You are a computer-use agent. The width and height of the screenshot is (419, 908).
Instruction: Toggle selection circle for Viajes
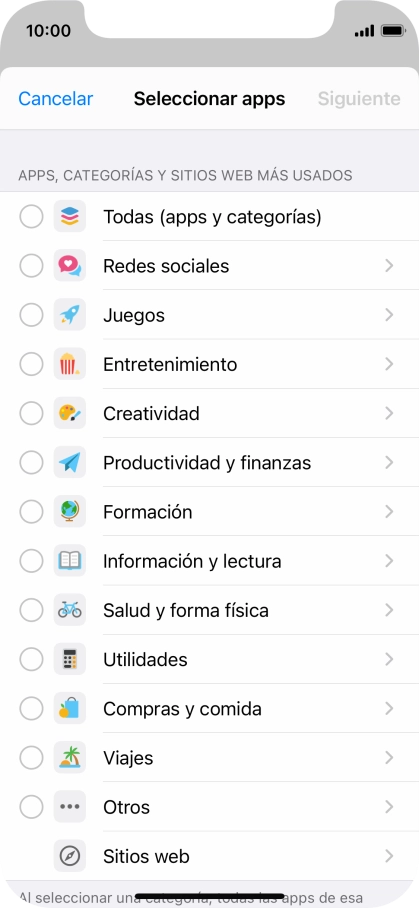(x=31, y=758)
